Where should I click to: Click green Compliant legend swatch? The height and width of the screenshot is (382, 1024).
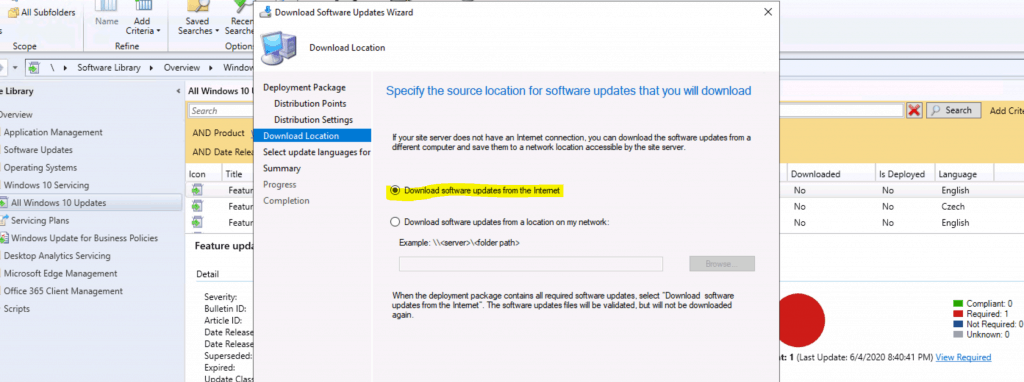(959, 303)
